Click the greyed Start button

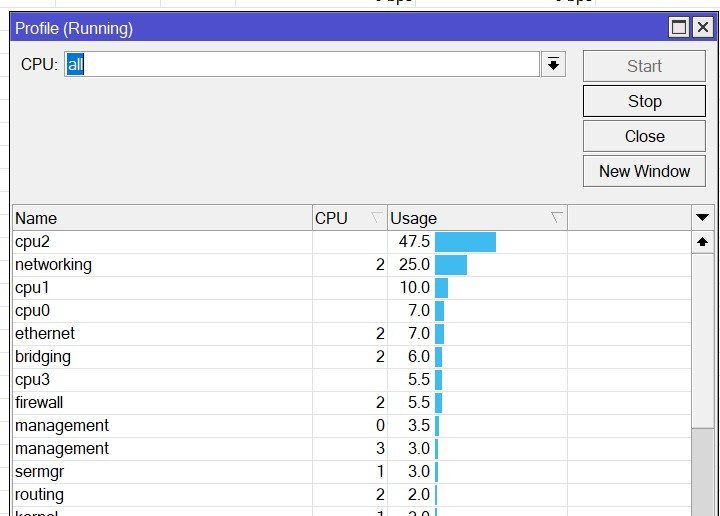pyautogui.click(x=644, y=66)
